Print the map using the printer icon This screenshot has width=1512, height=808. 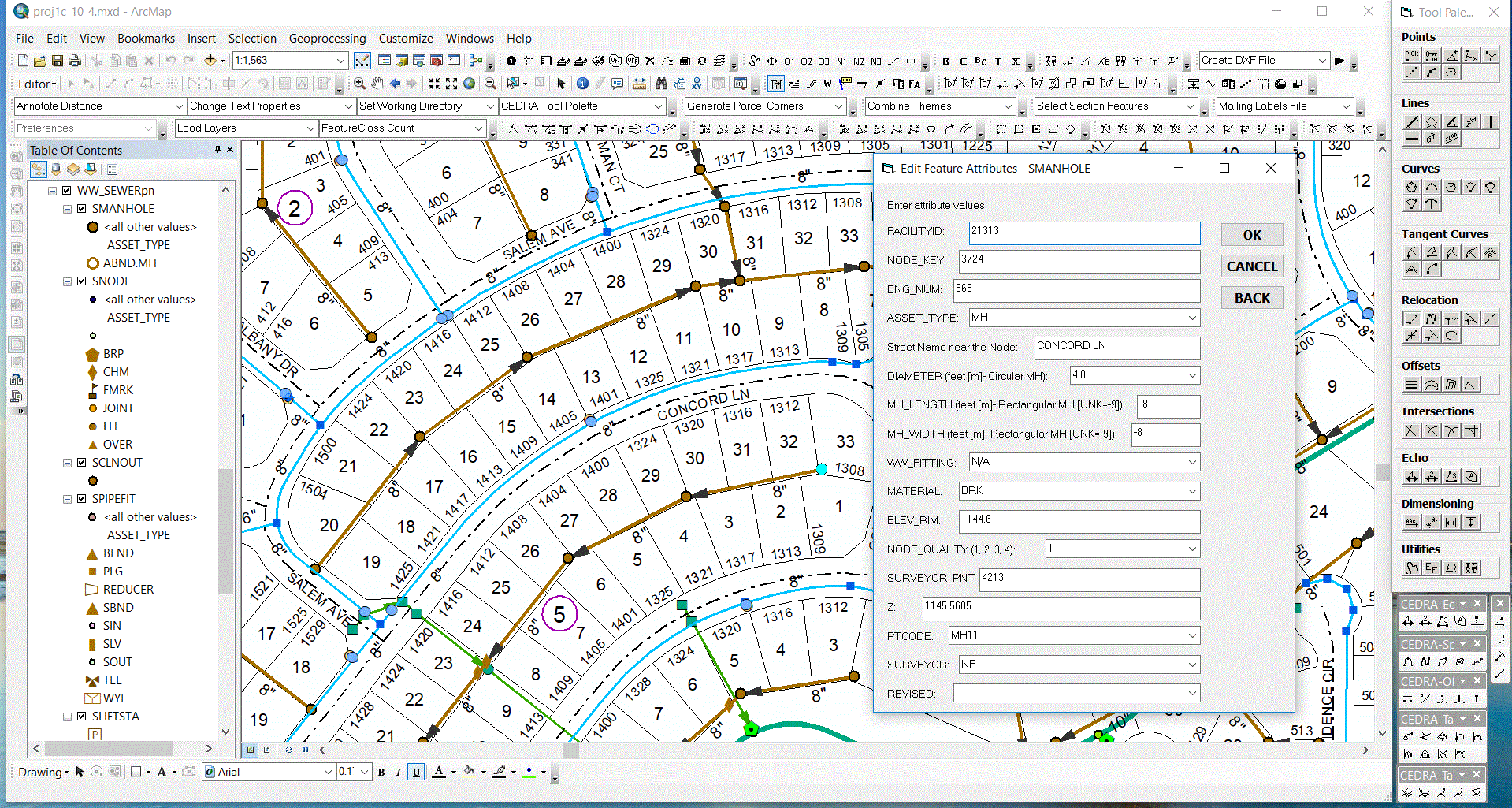point(74,61)
